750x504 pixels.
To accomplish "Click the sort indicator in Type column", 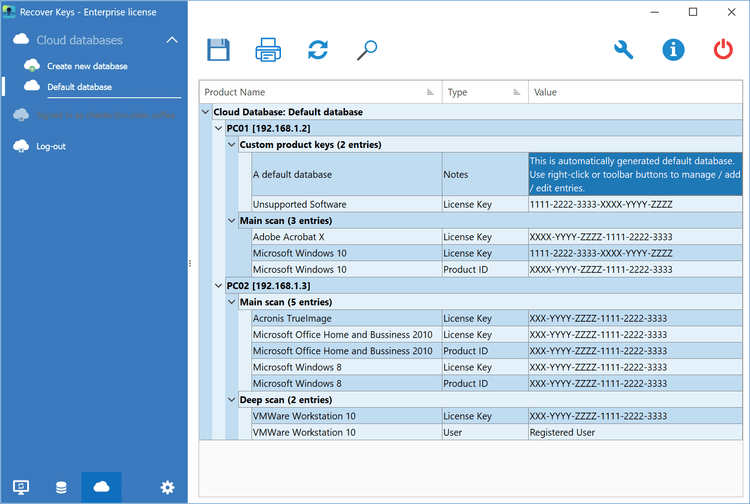I will tap(517, 92).
